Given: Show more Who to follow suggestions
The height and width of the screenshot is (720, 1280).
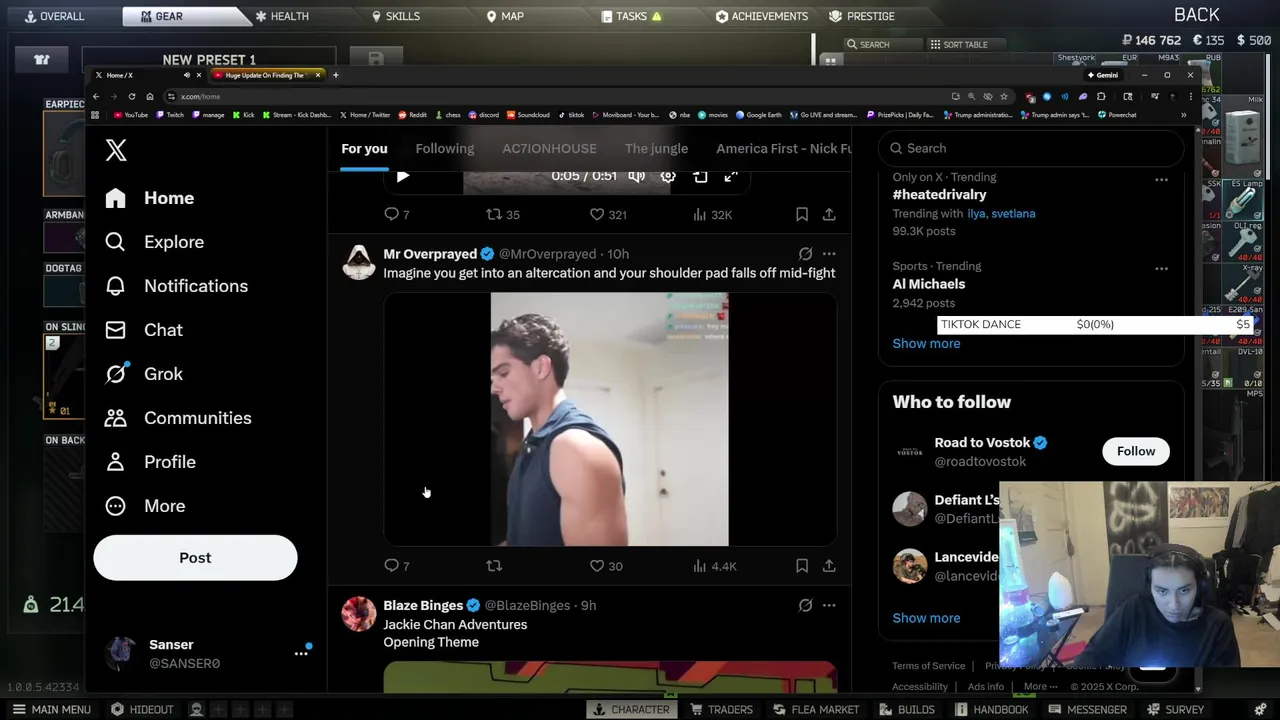Looking at the screenshot, I should pyautogui.click(x=926, y=618).
